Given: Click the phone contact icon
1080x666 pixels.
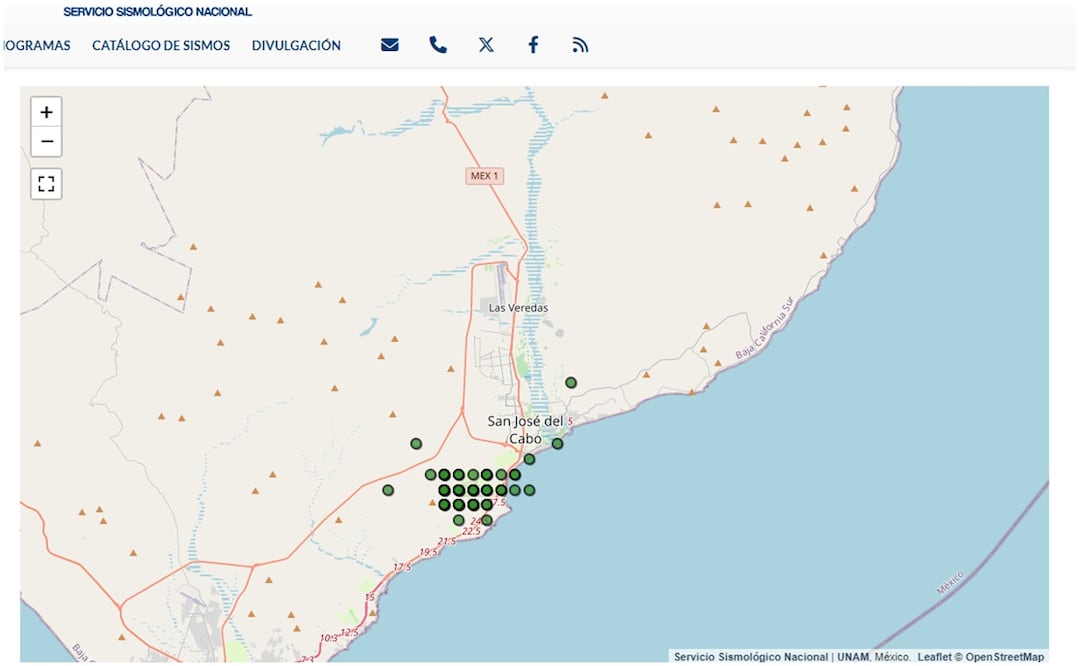Looking at the screenshot, I should [438, 45].
